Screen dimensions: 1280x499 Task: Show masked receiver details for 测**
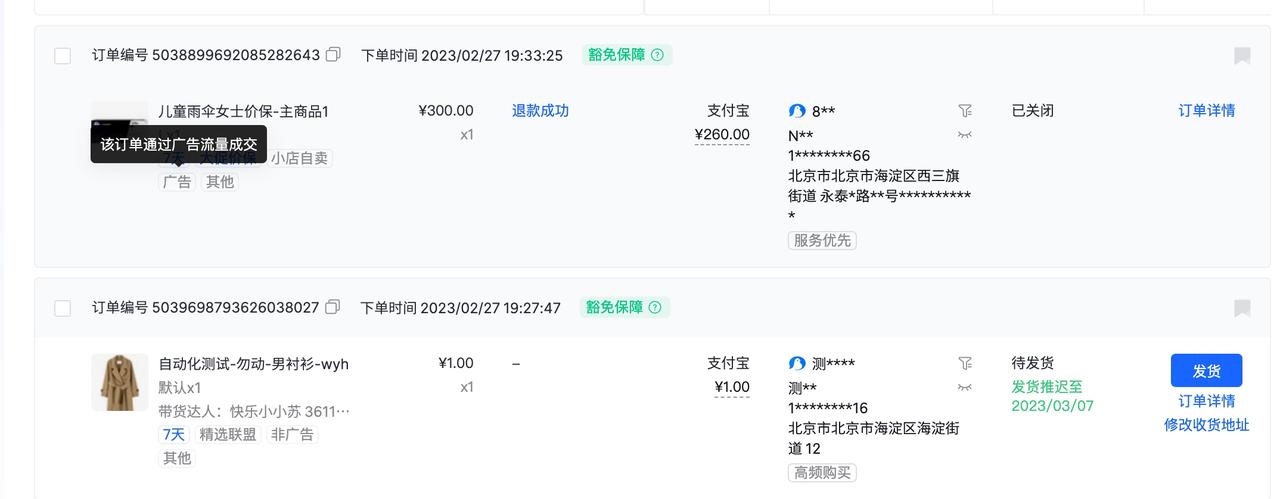964,387
